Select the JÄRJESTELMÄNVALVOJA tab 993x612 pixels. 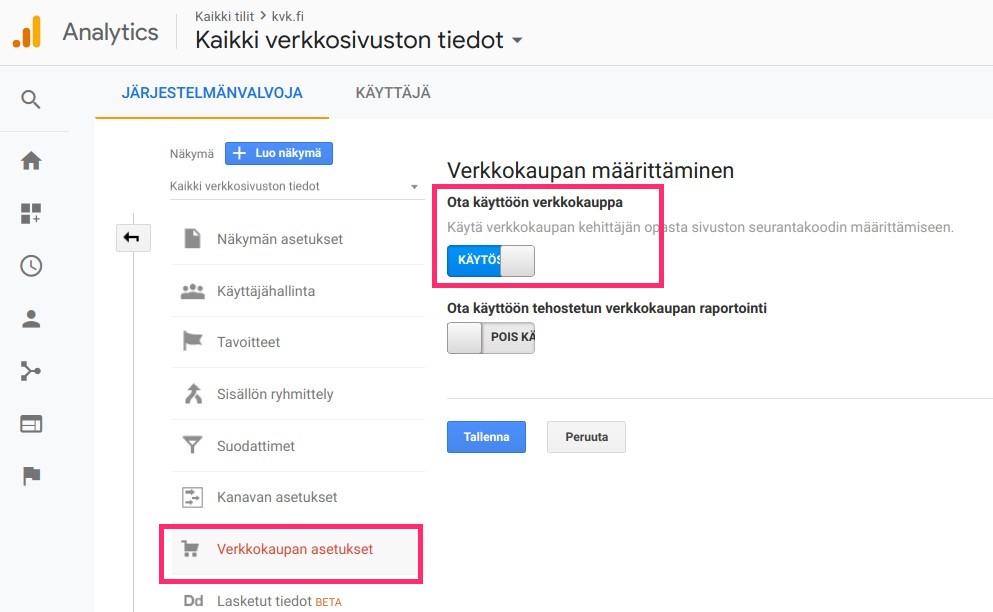212,93
